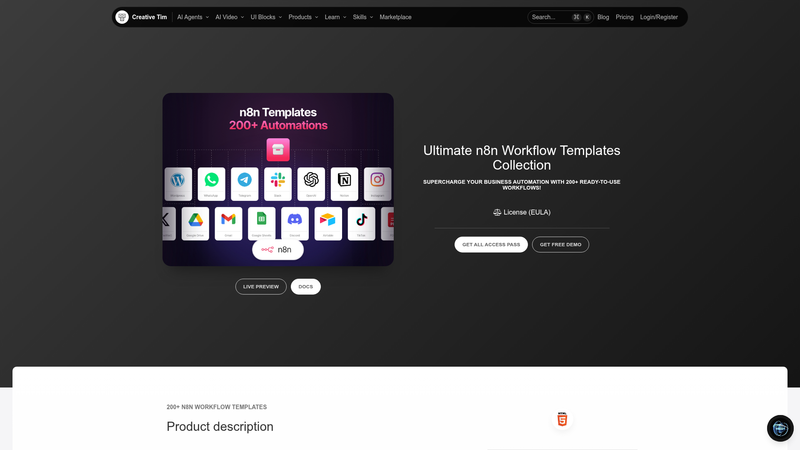Click the pink archive box icon
The image size is (800, 450).
pyautogui.click(x=278, y=149)
